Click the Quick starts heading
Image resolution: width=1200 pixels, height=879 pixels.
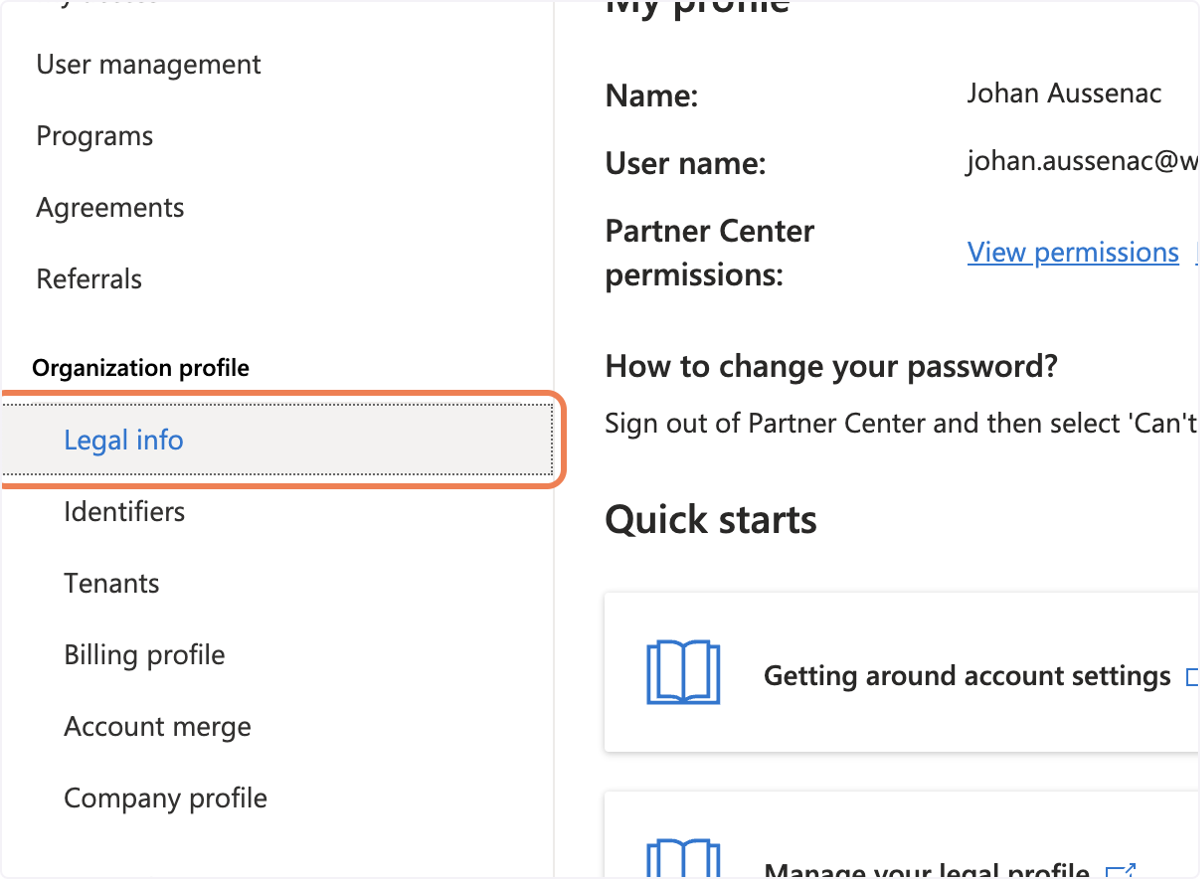[x=711, y=520]
